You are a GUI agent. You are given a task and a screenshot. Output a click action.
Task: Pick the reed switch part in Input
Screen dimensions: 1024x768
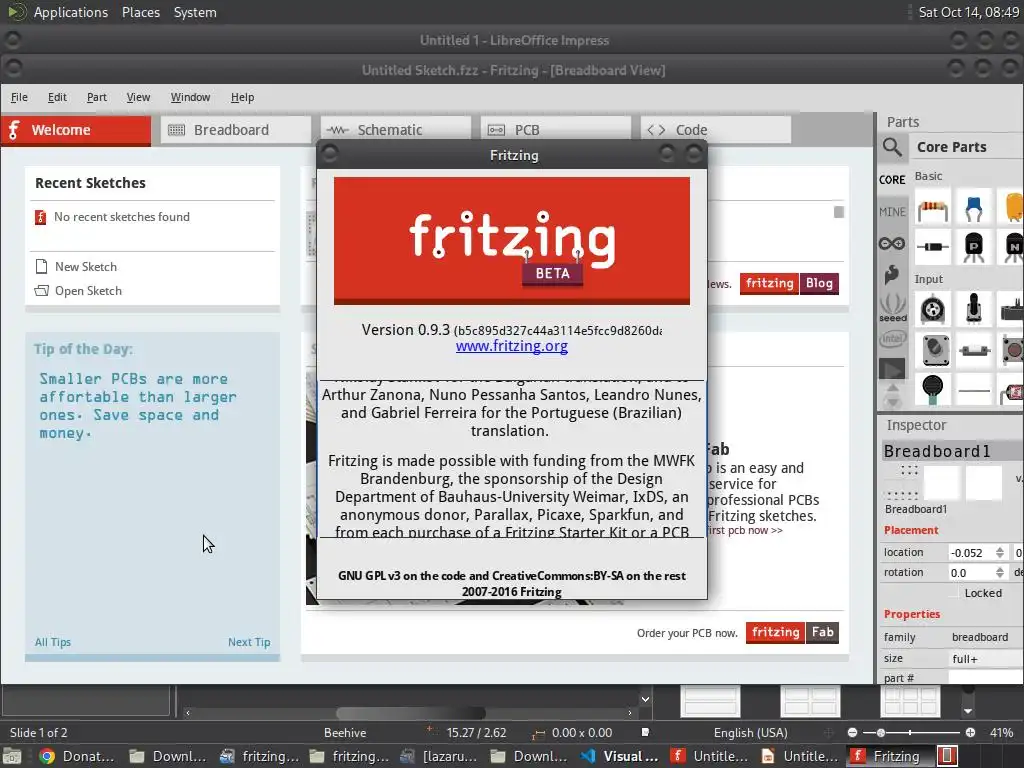coord(974,351)
